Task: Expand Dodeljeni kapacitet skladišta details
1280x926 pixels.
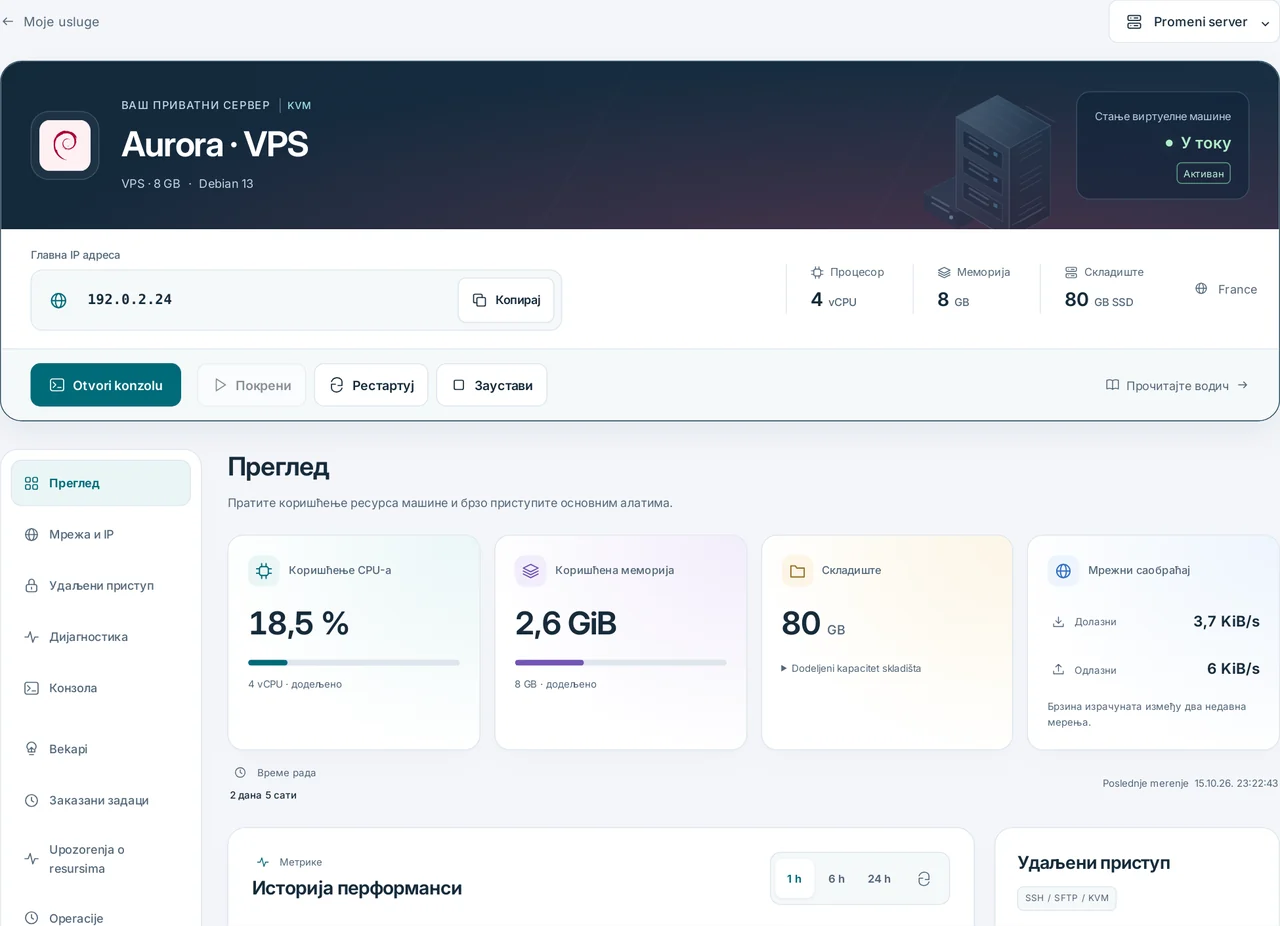Action: coord(851,668)
